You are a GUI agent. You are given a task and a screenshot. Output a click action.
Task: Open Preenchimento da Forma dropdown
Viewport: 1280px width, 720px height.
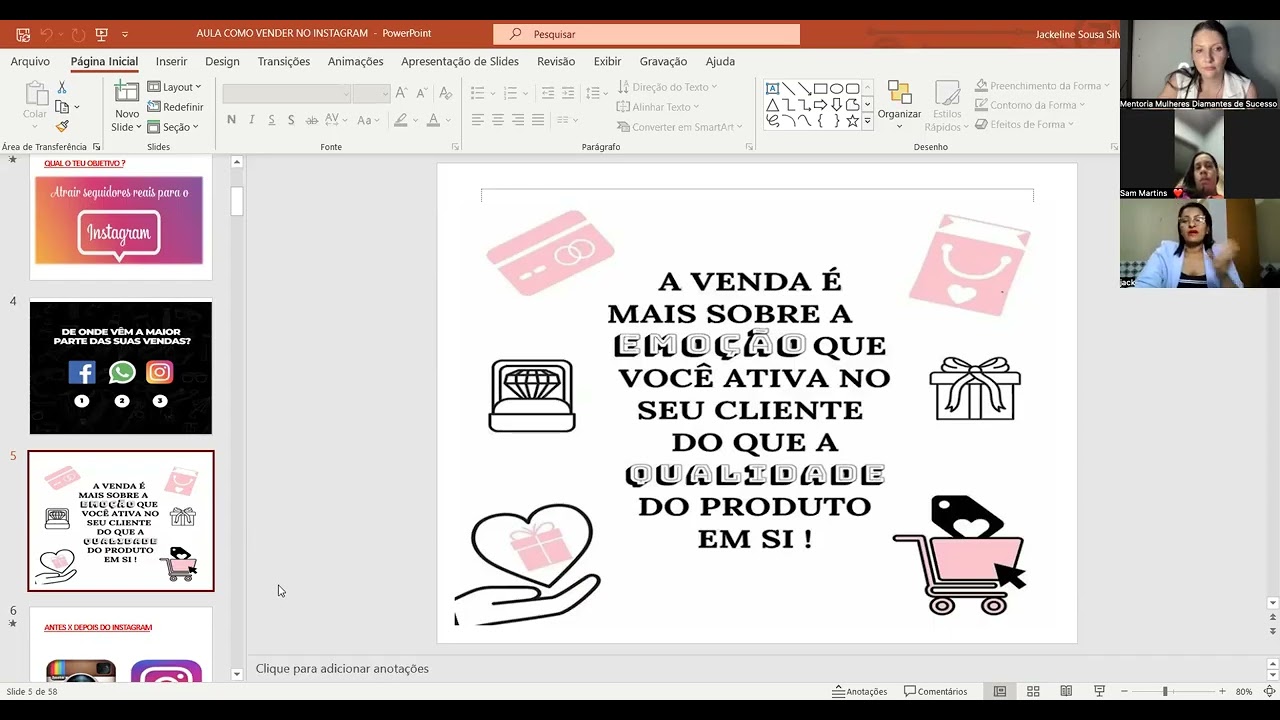click(1042, 86)
